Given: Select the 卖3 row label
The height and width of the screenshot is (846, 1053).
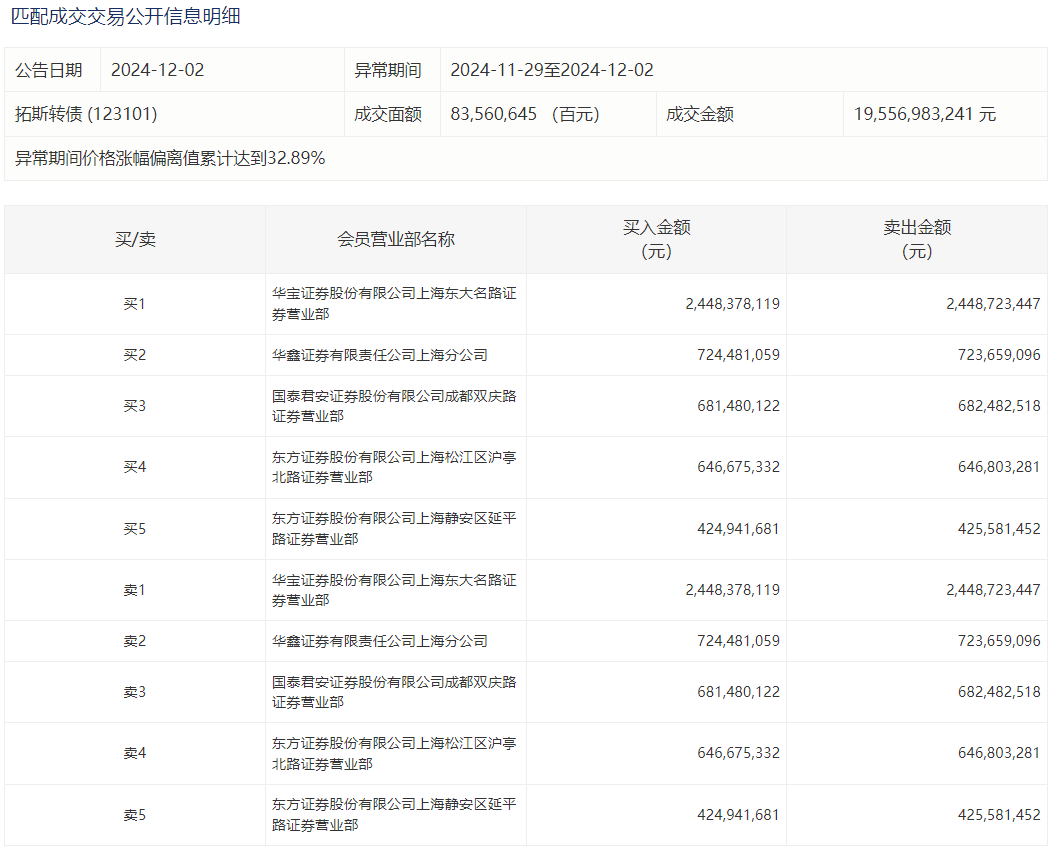Looking at the screenshot, I should tap(134, 692).
